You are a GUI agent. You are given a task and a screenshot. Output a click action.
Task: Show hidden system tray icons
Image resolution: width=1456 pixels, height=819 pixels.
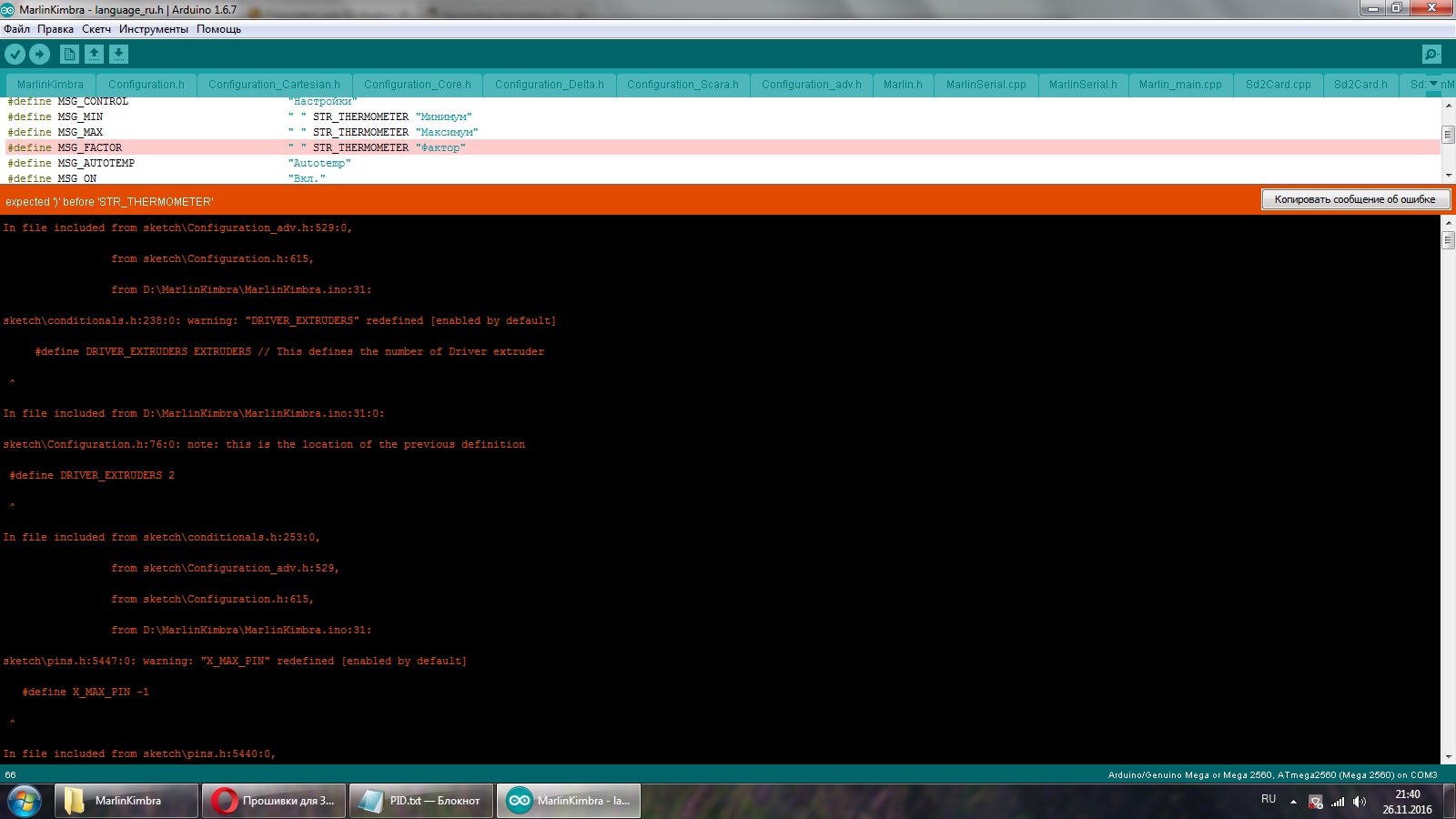(1293, 802)
